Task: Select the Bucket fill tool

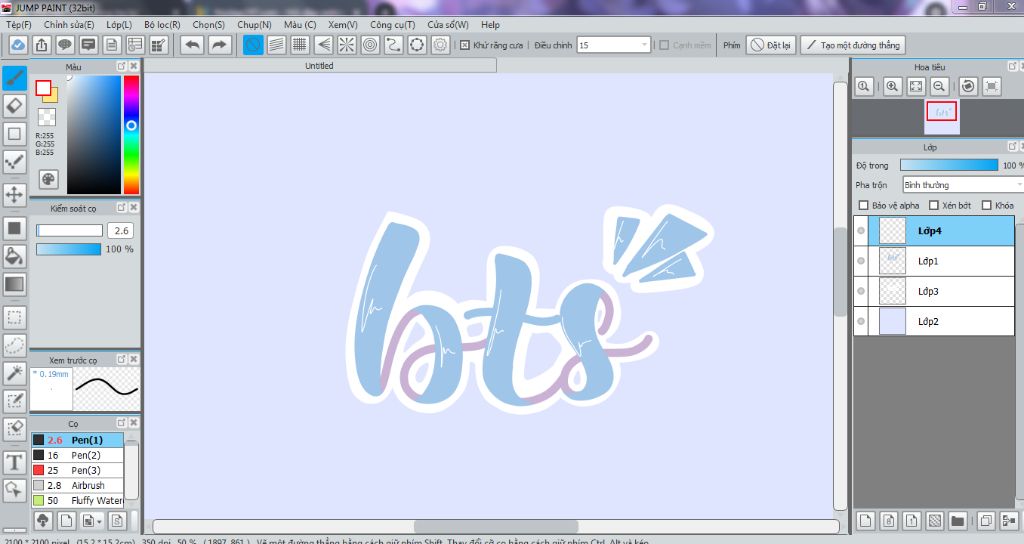Action: point(14,256)
